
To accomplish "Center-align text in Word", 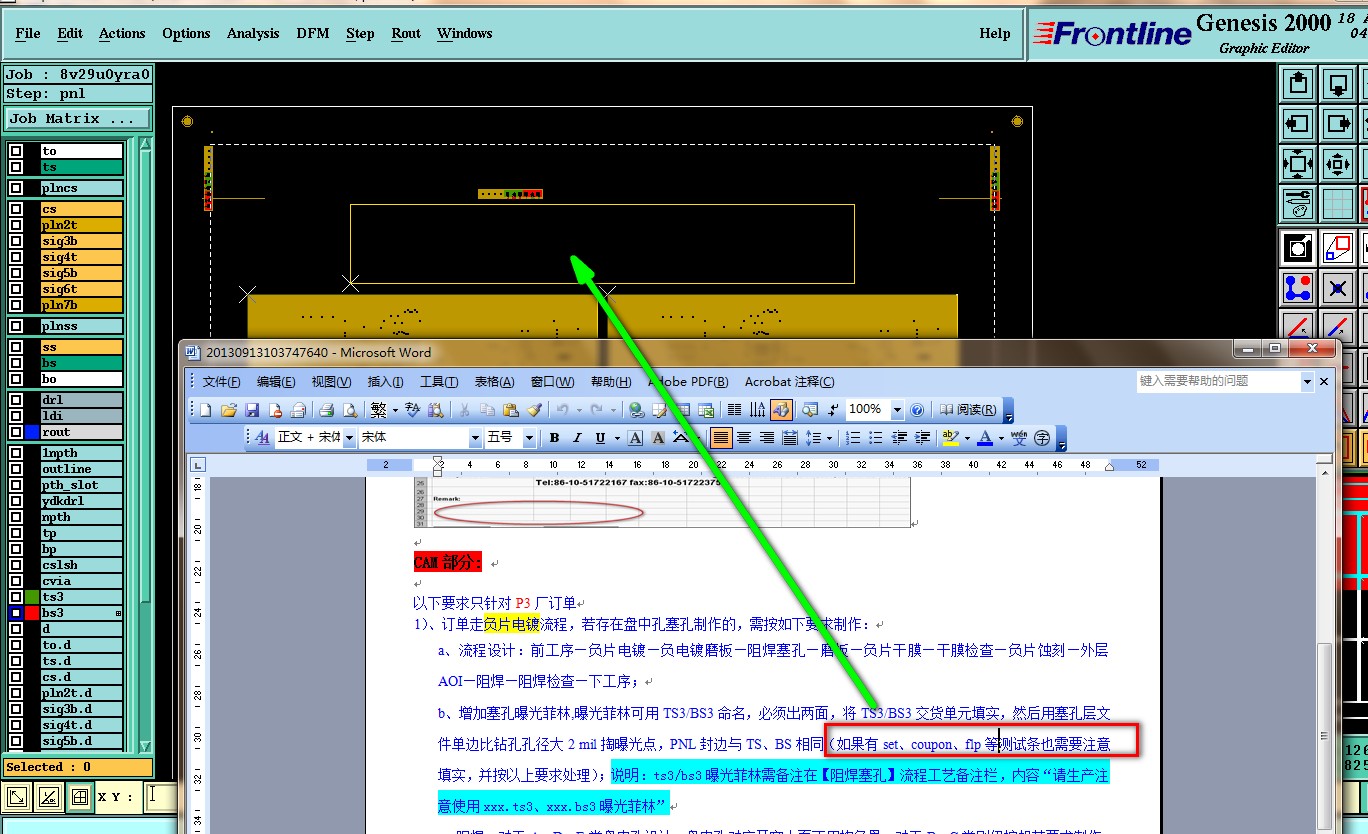I will [x=744, y=438].
